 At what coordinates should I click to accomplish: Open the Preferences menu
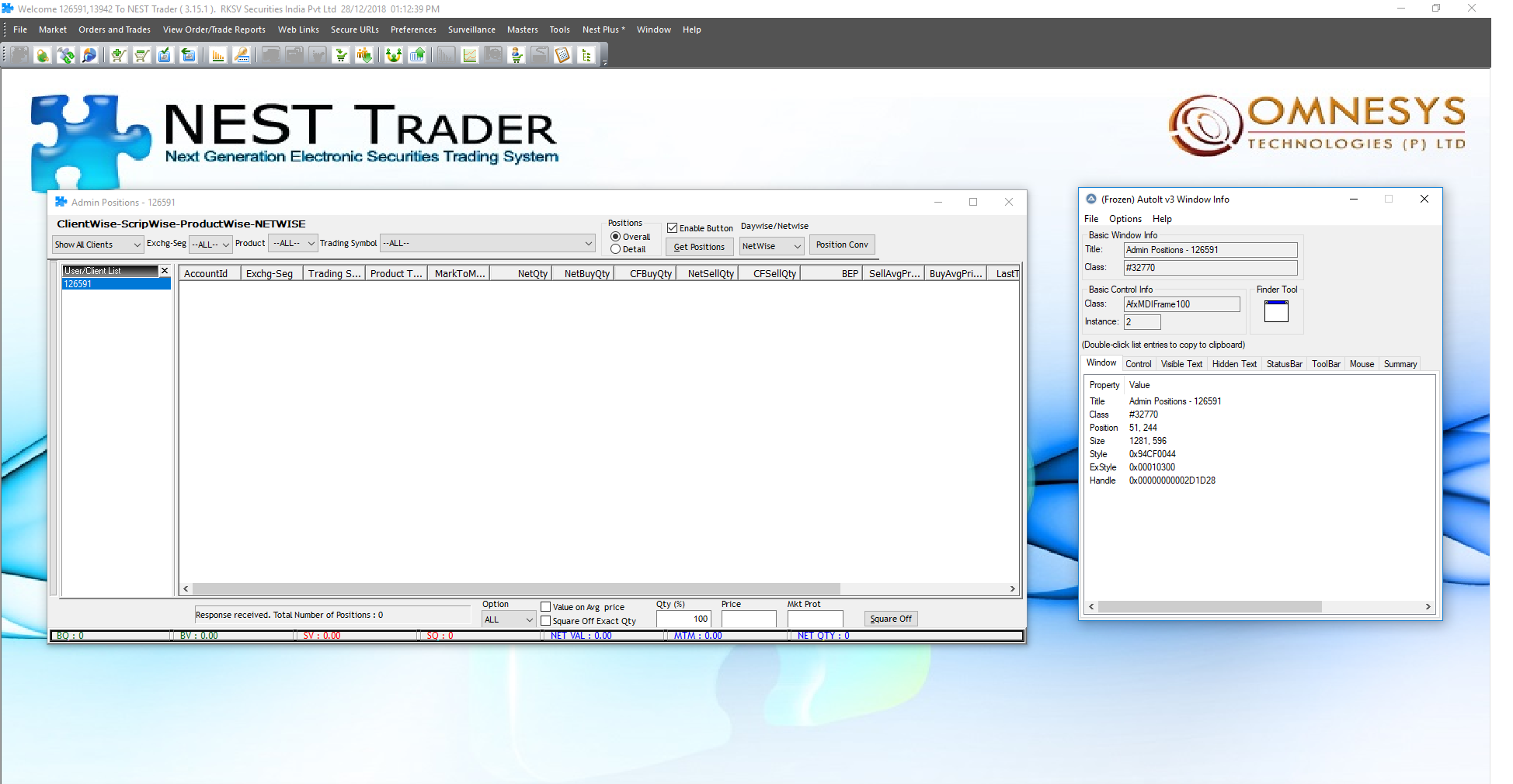[413, 29]
